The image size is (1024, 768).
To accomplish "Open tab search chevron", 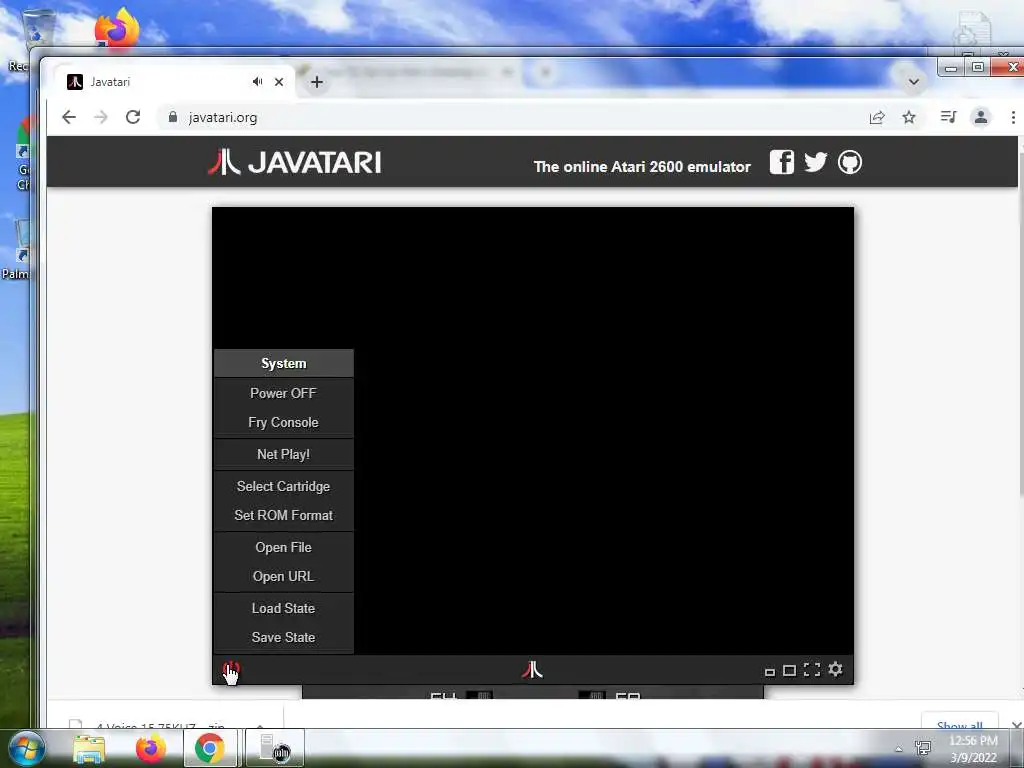I will pyautogui.click(x=914, y=82).
